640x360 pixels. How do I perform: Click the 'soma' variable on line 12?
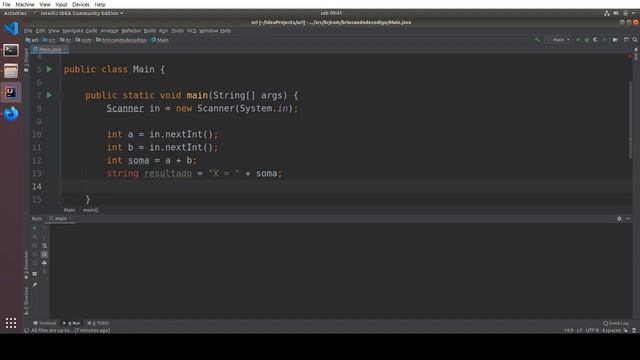(139, 160)
